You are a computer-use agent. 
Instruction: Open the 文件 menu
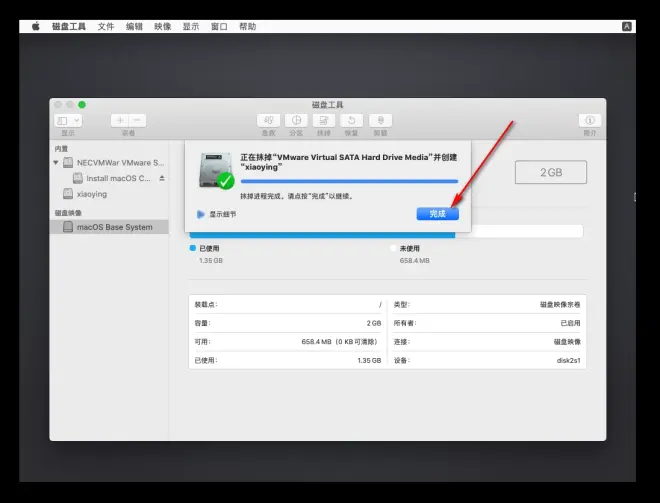click(106, 27)
